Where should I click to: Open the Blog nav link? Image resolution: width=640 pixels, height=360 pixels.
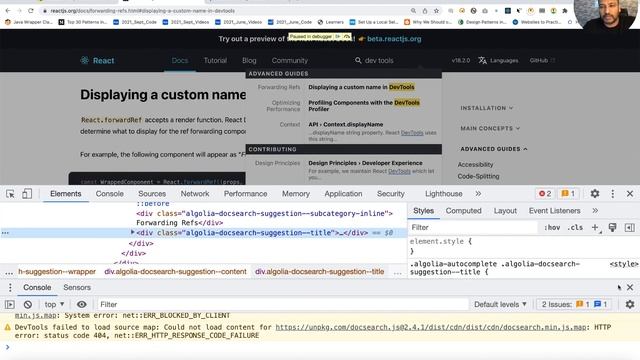(249, 60)
